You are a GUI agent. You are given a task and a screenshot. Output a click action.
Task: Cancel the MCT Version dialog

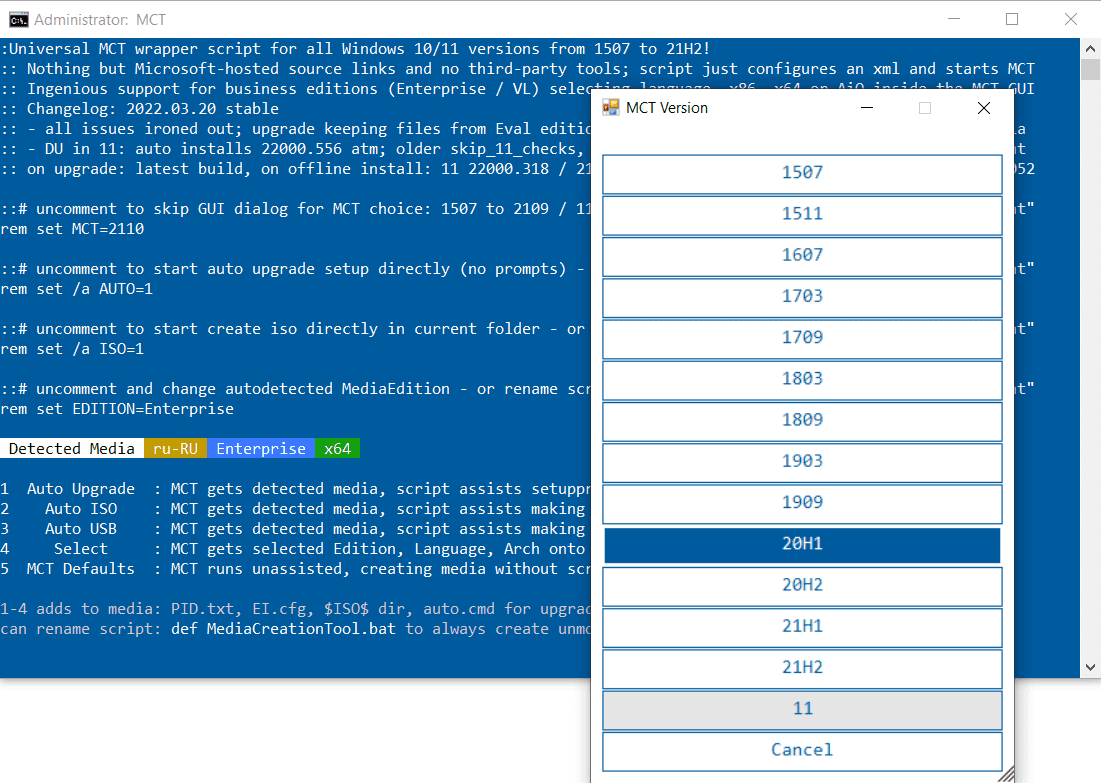coord(802,751)
